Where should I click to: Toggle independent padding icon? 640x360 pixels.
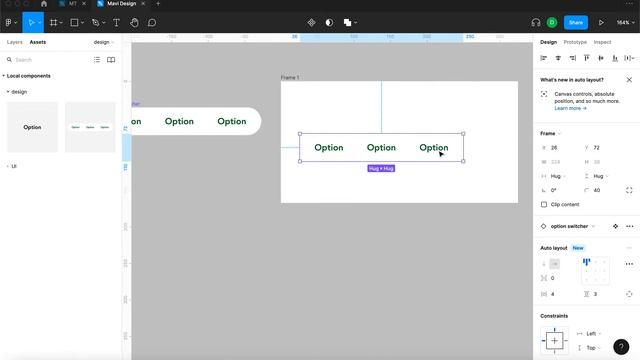629,294
